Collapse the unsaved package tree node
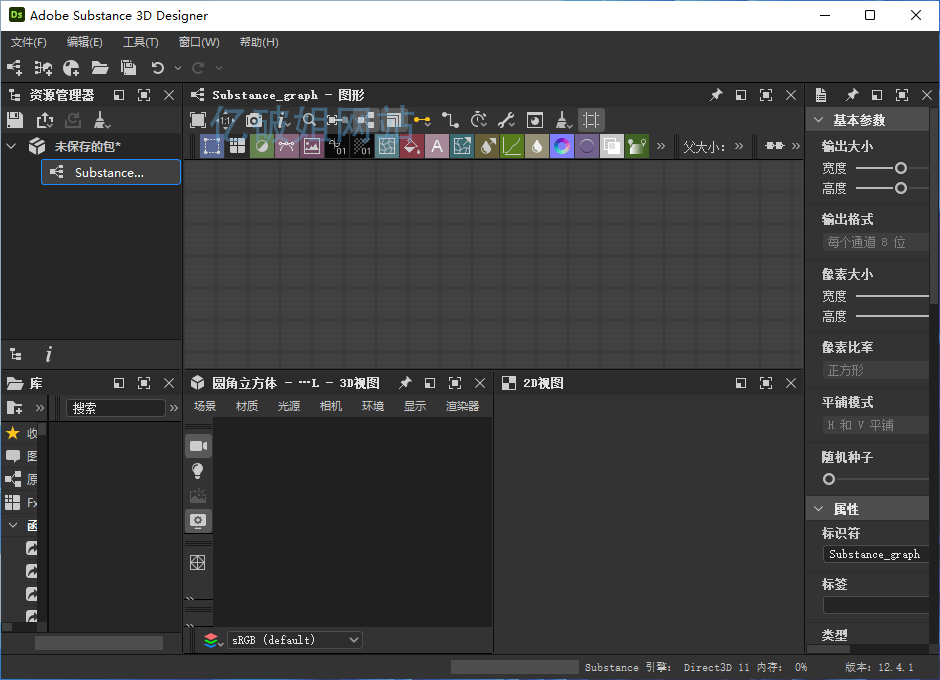 point(11,146)
